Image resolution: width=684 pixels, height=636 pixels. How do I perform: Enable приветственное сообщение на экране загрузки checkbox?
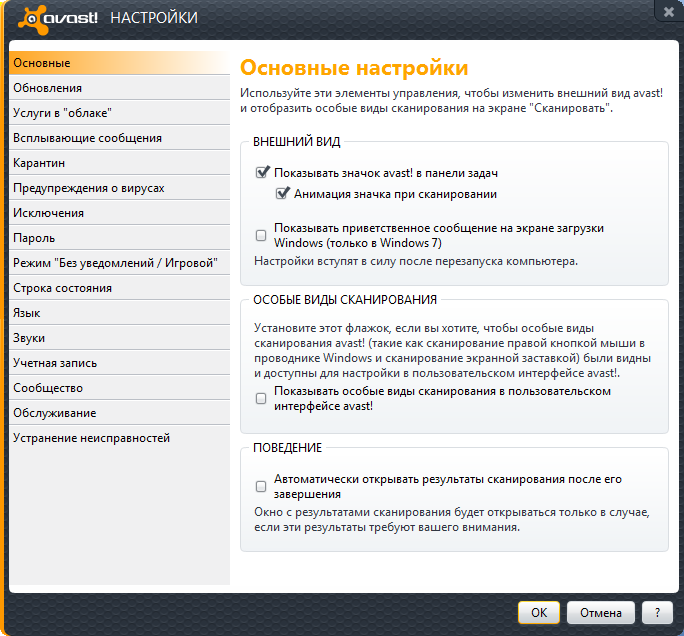point(261,236)
